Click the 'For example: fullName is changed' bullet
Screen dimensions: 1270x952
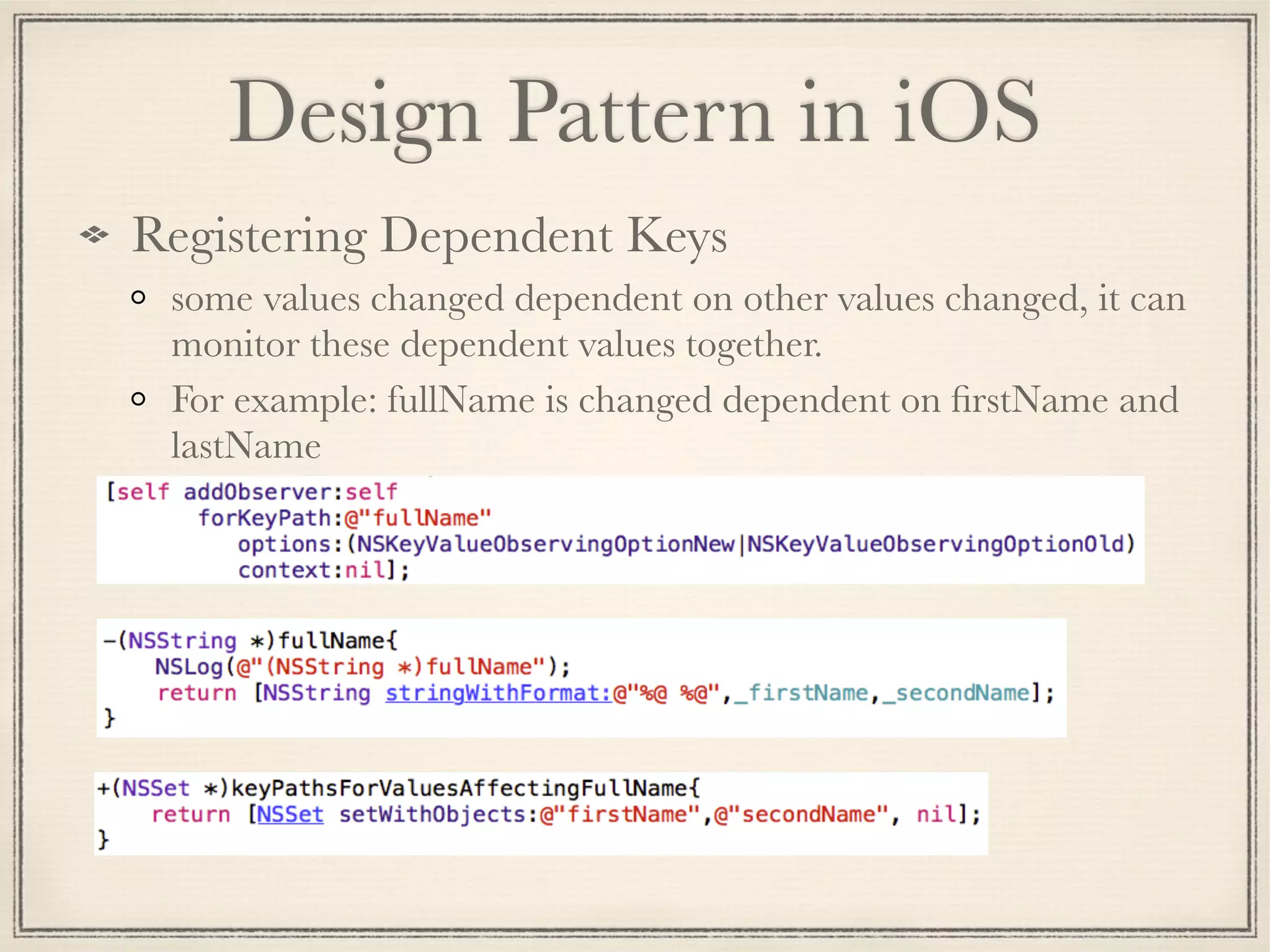(675, 400)
